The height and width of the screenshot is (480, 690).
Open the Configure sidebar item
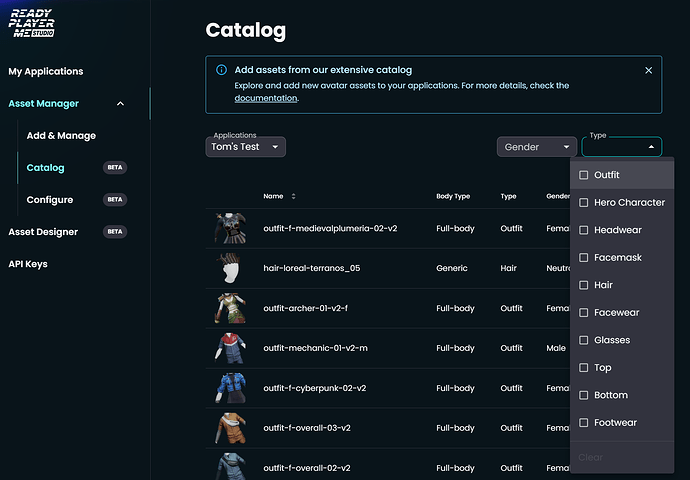[50, 200]
